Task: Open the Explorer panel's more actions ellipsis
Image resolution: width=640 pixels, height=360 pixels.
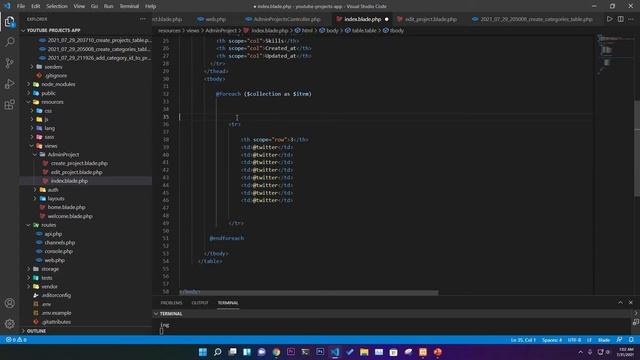Action: tap(142, 19)
